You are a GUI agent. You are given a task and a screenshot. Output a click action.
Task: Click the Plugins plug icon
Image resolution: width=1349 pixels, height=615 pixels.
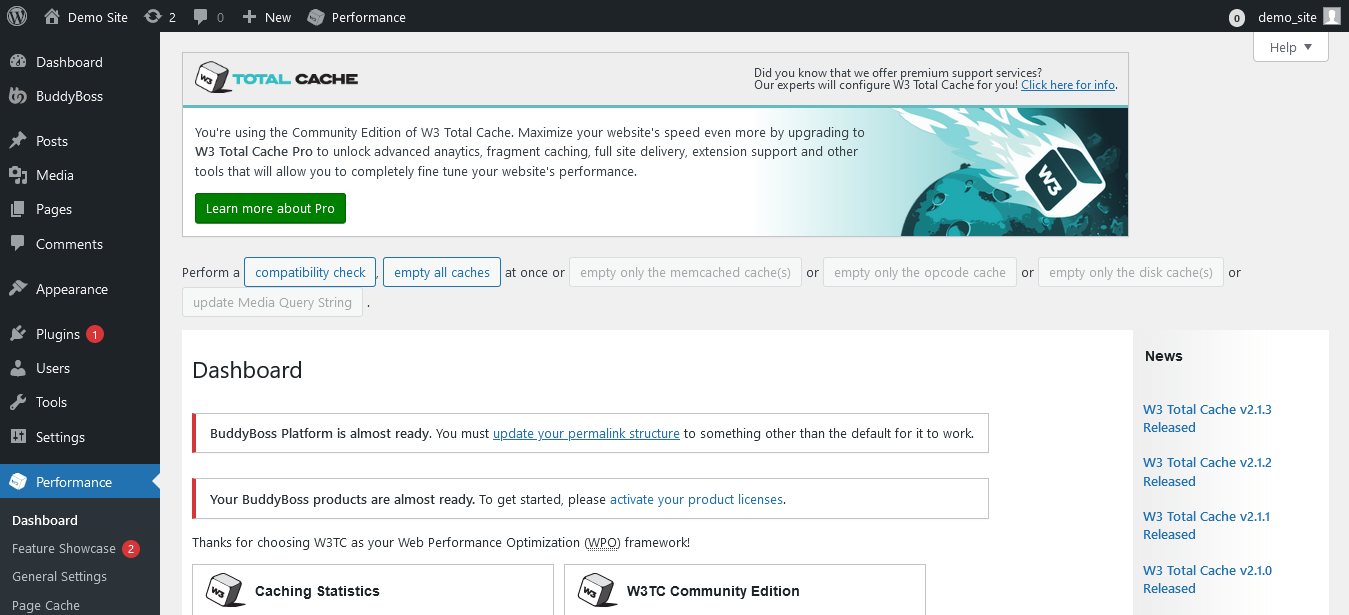coord(18,334)
